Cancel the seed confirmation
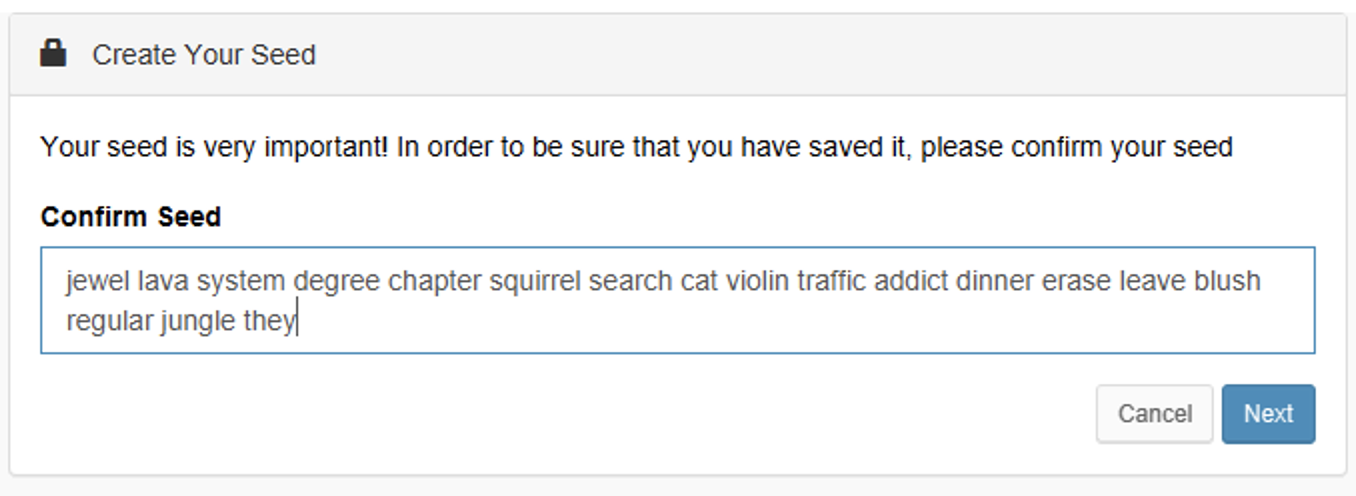1356x496 pixels. click(x=1154, y=414)
